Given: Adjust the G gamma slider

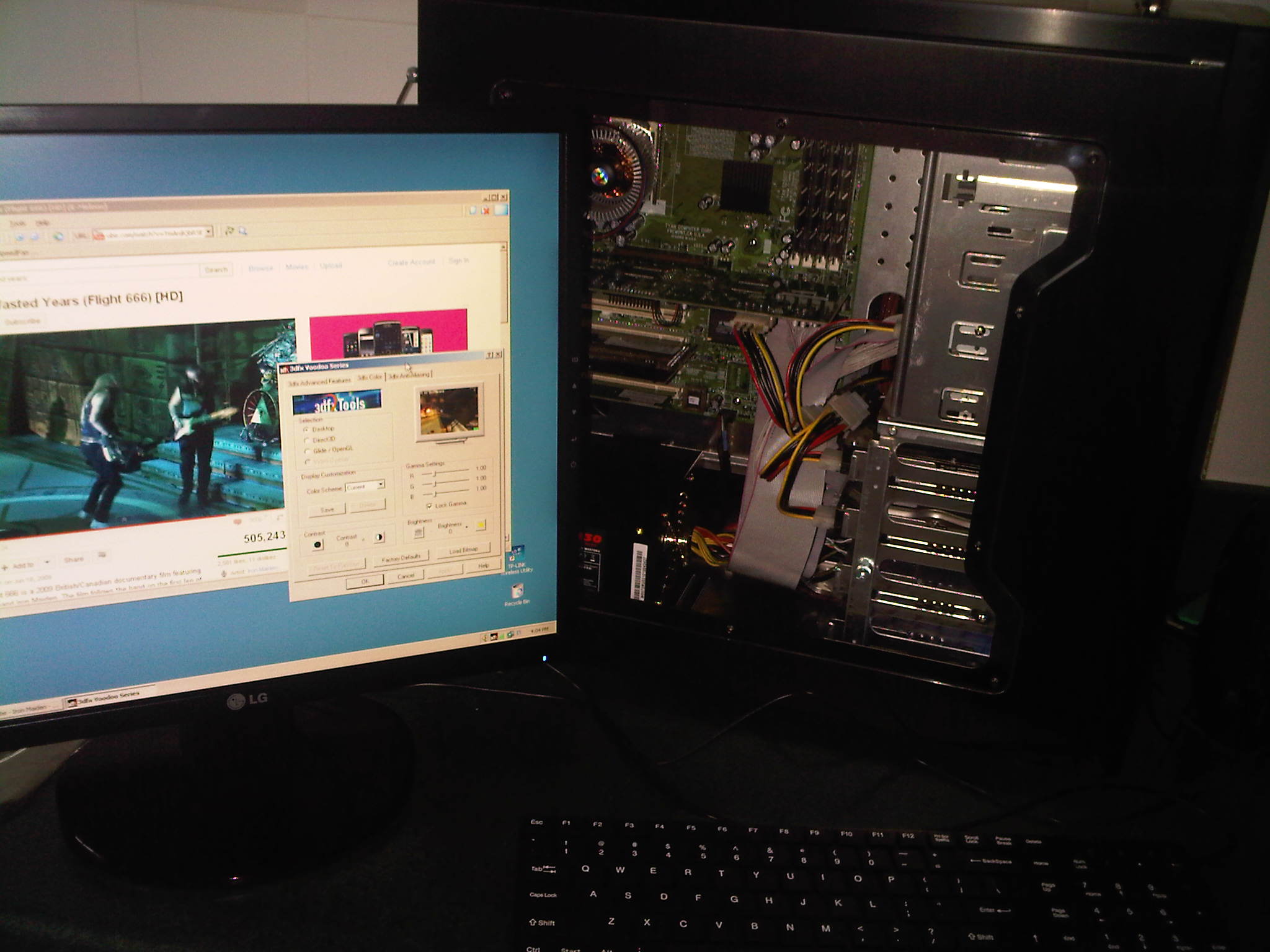Looking at the screenshot, I should click(x=435, y=483).
